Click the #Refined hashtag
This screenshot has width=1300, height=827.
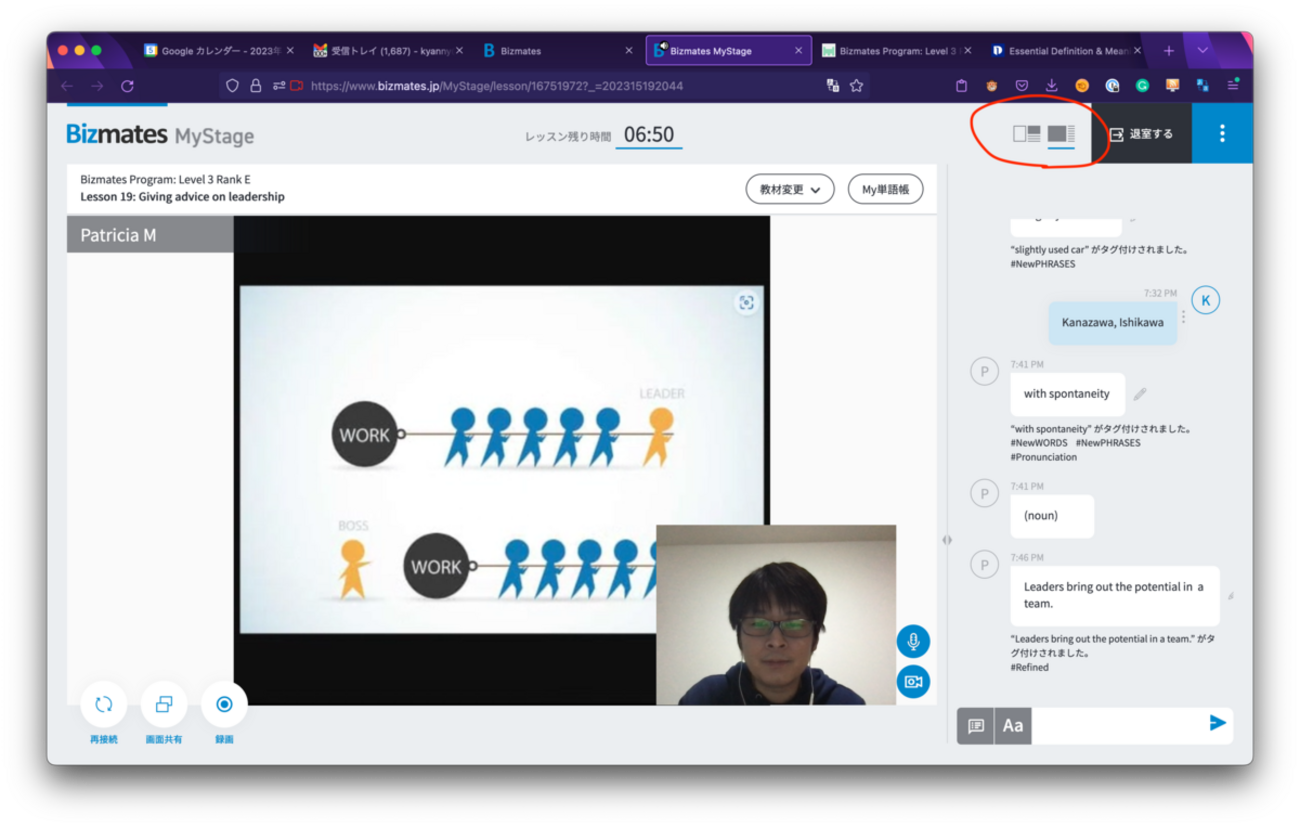pyautogui.click(x=1029, y=667)
